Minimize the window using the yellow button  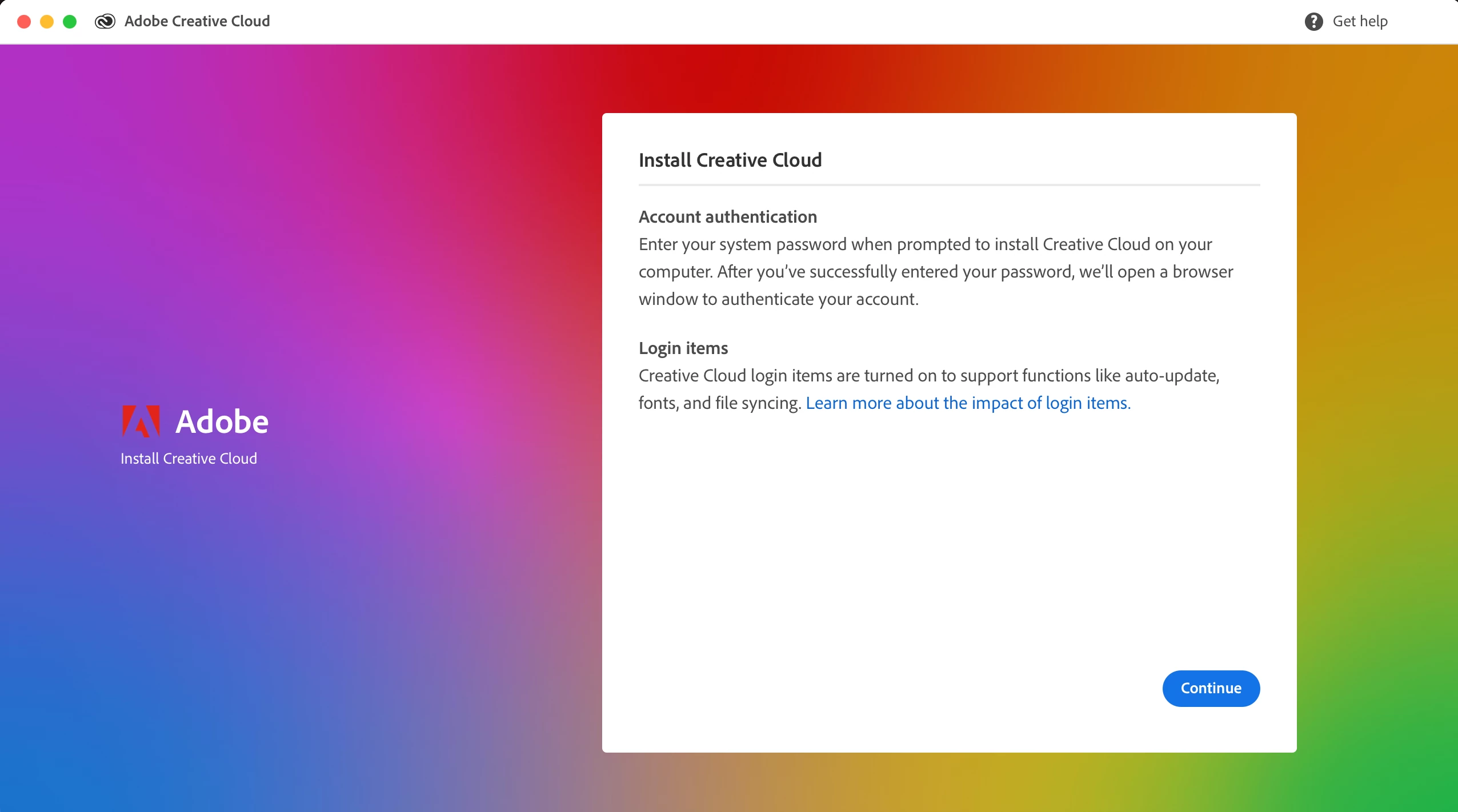point(47,22)
